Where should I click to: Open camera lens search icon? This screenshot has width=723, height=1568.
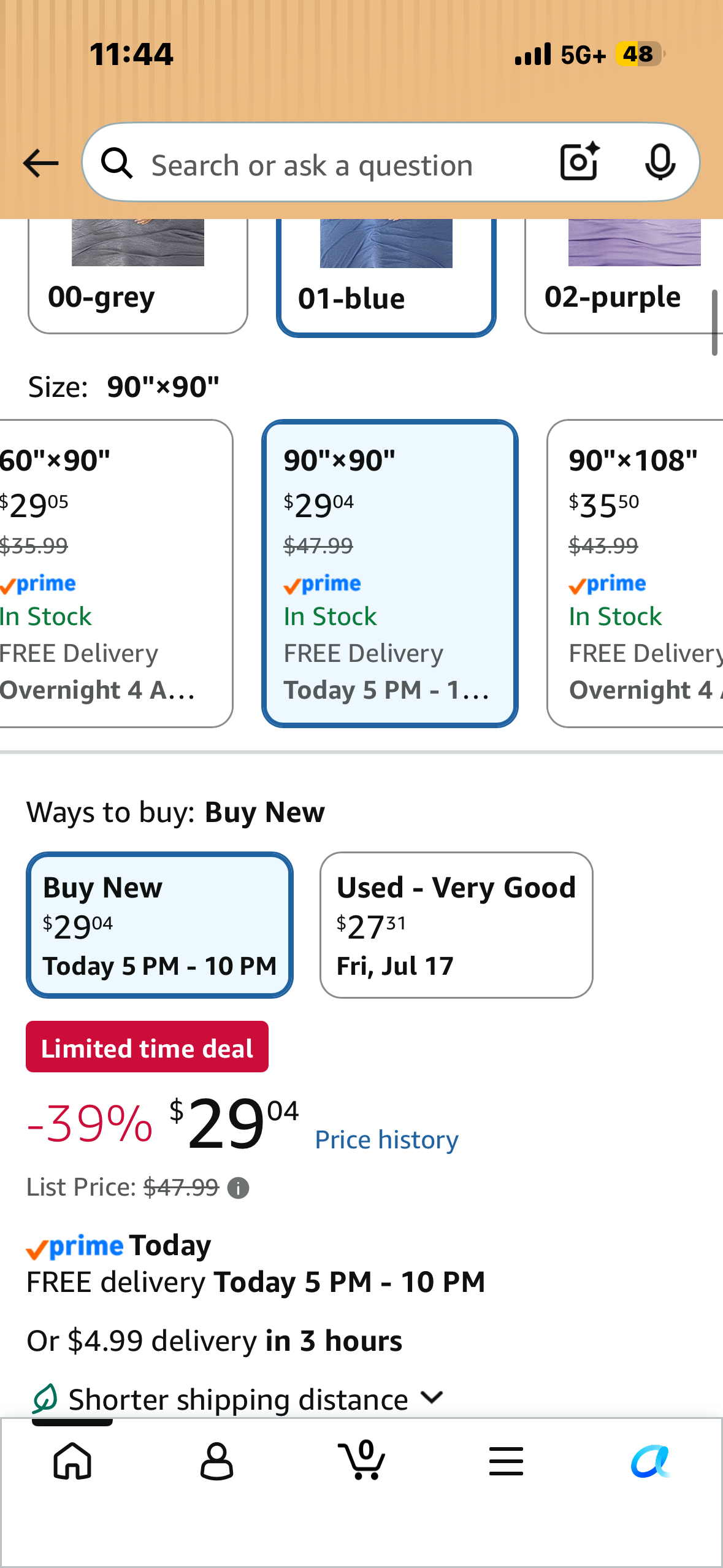(x=580, y=161)
